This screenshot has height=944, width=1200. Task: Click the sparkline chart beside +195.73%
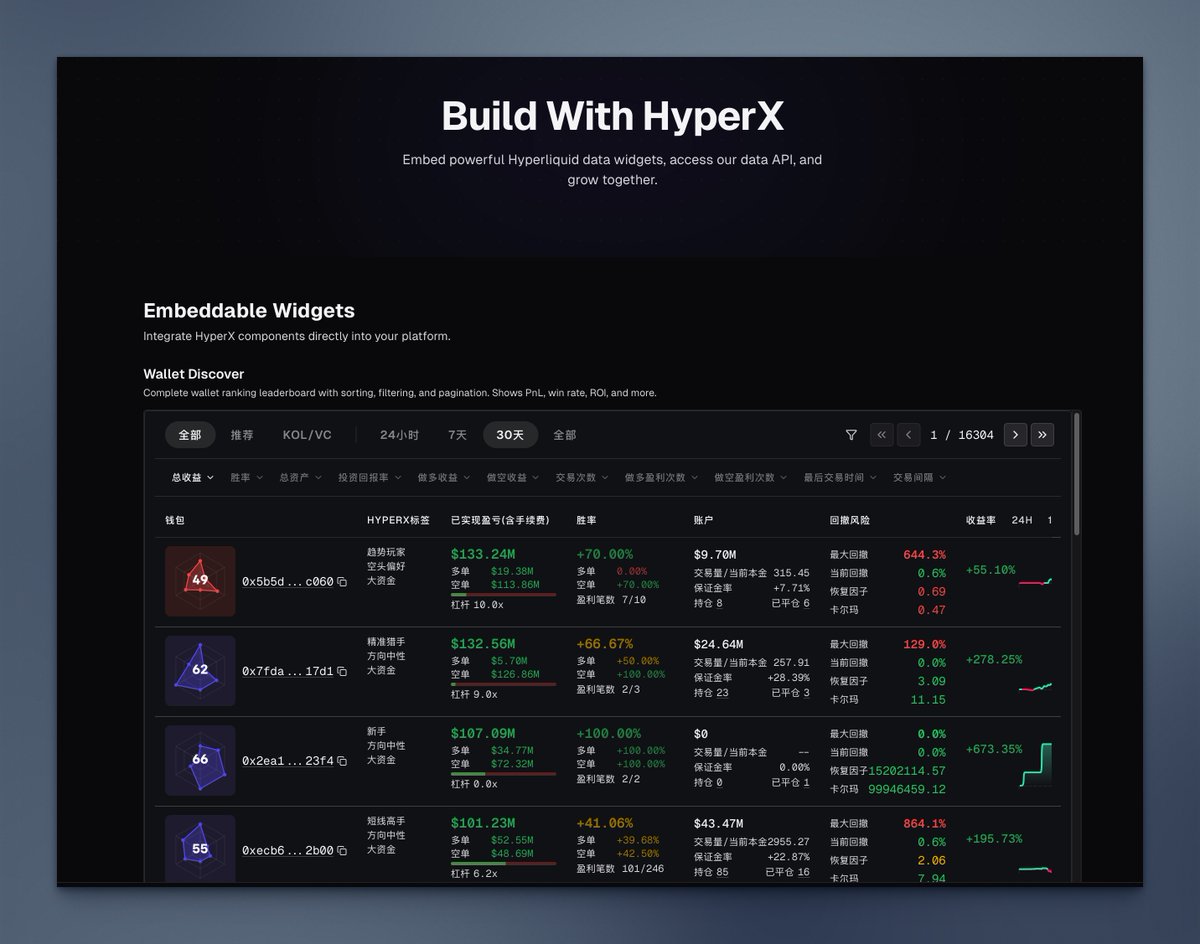point(1035,869)
